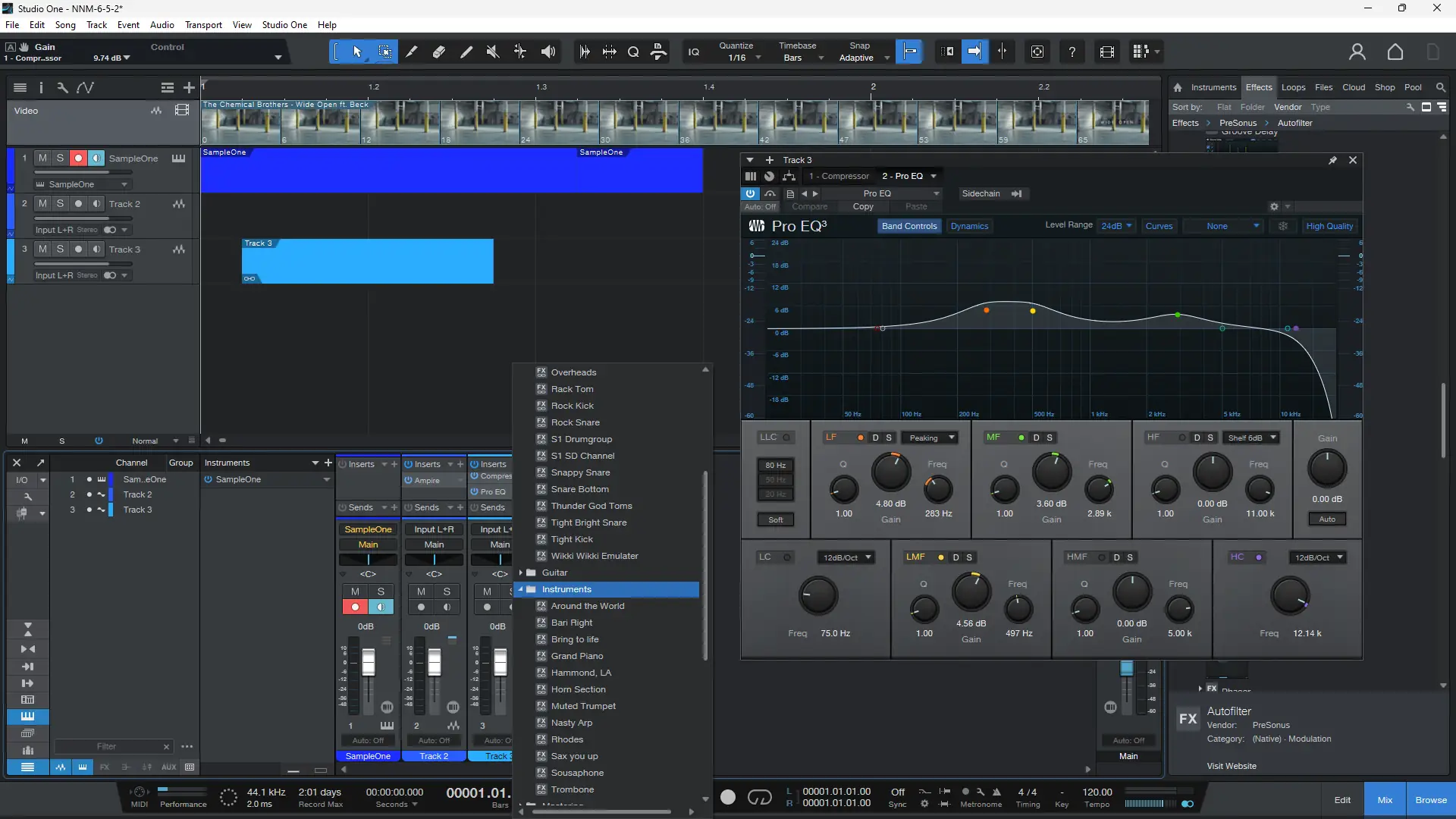Solo Track 2 in arrangement

tap(60, 203)
